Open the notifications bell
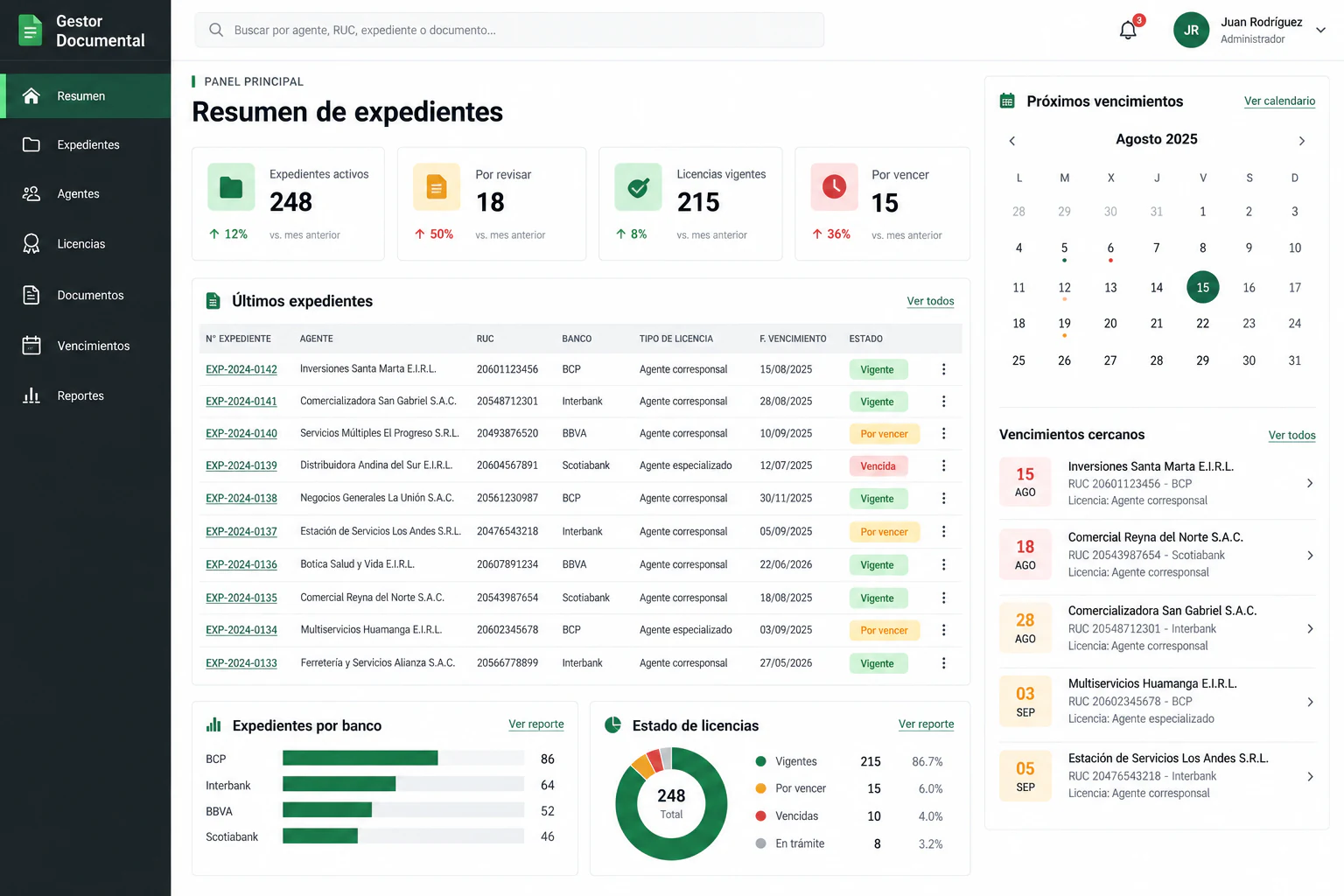Viewport: 1344px width, 896px height. tap(1128, 30)
